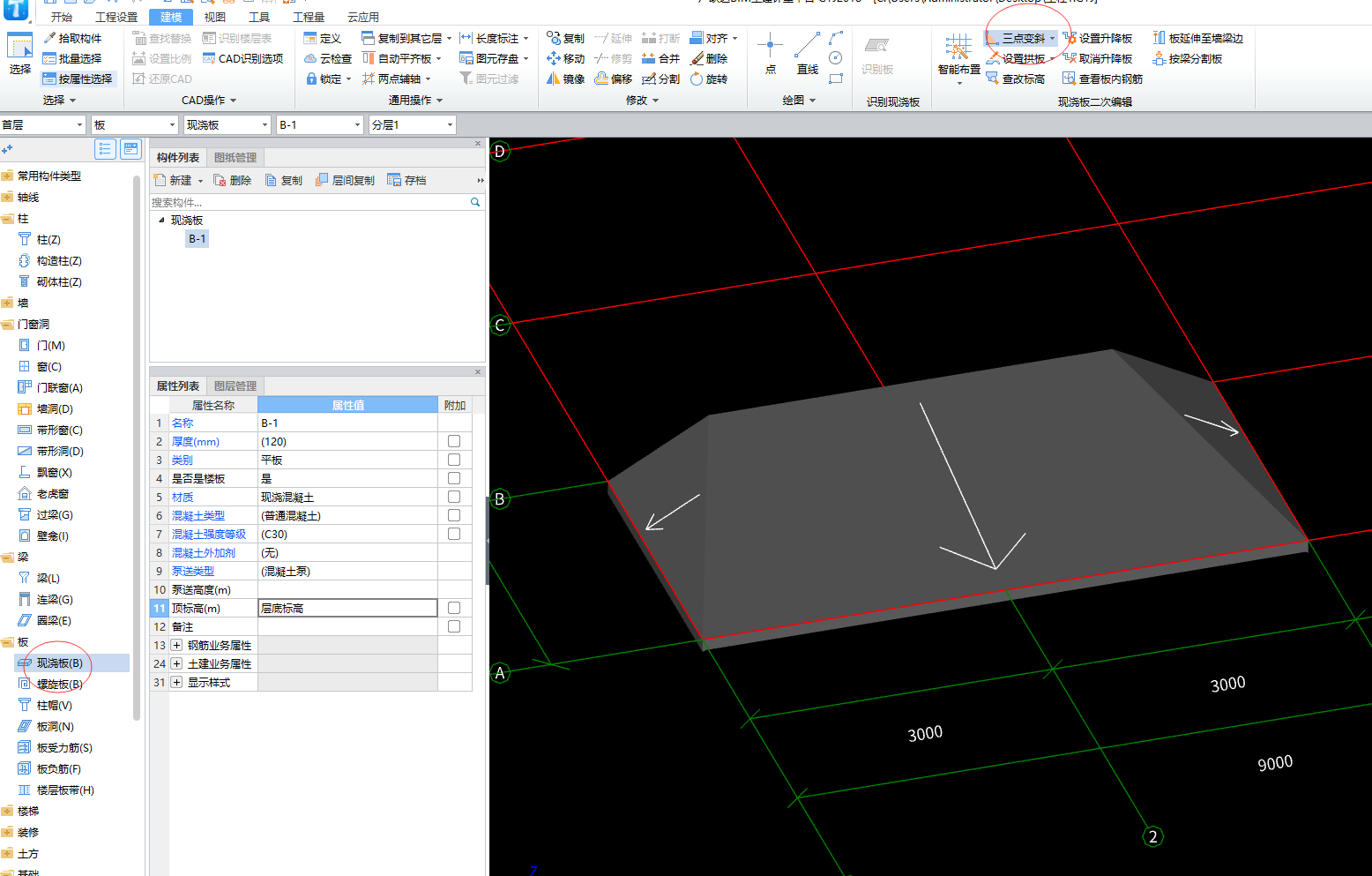Viewport: 1372px width, 876px height.
Task: Select B-1 in the component list
Action: pyautogui.click(x=198, y=239)
